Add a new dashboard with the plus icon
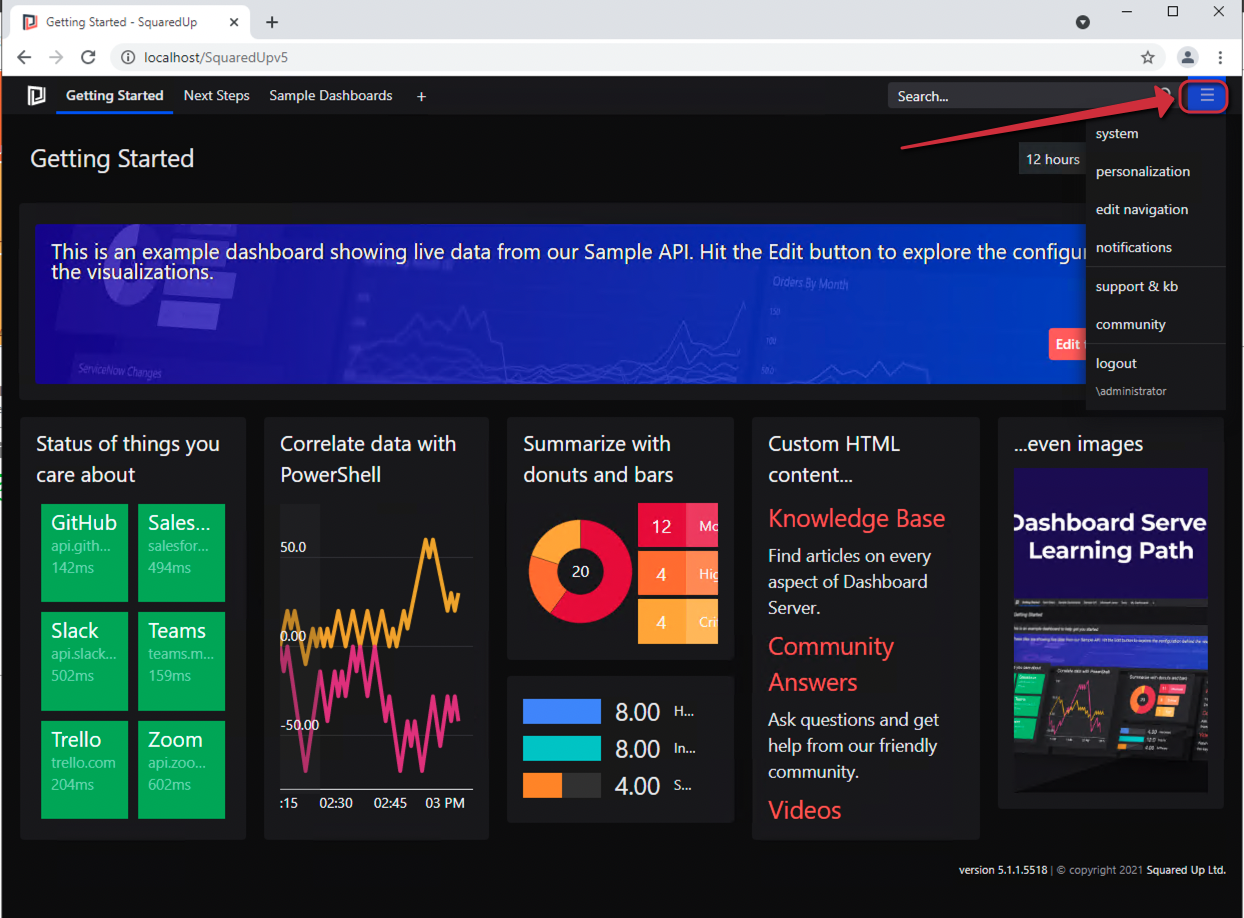The width and height of the screenshot is (1244, 918). coord(421,97)
